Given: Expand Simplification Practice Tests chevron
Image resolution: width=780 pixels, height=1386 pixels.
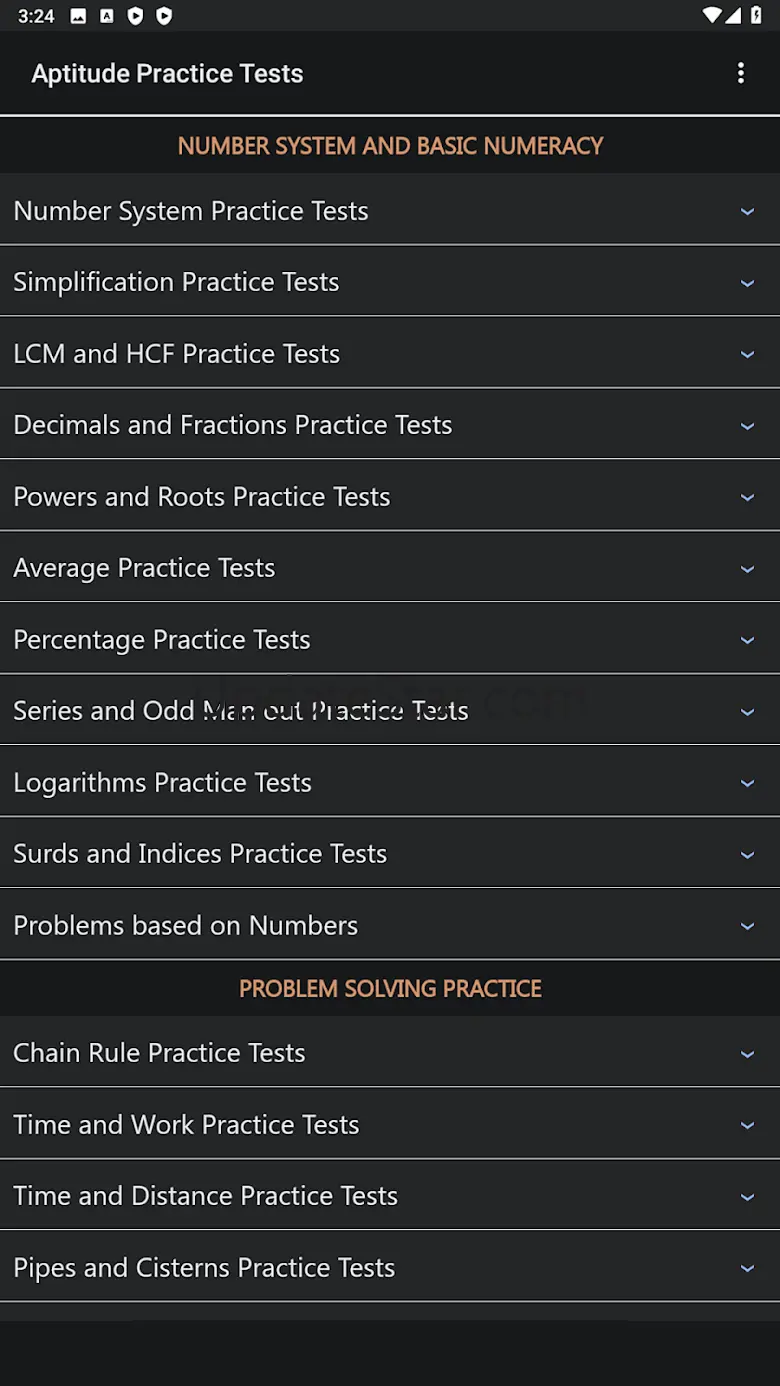Looking at the screenshot, I should (746, 283).
